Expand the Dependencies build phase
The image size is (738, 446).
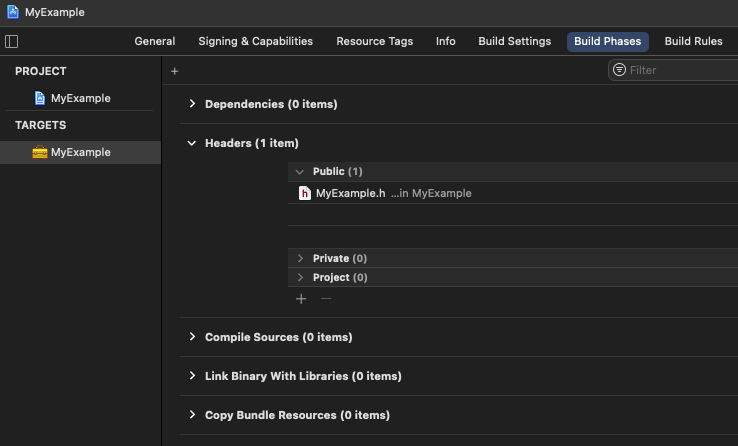click(192, 104)
